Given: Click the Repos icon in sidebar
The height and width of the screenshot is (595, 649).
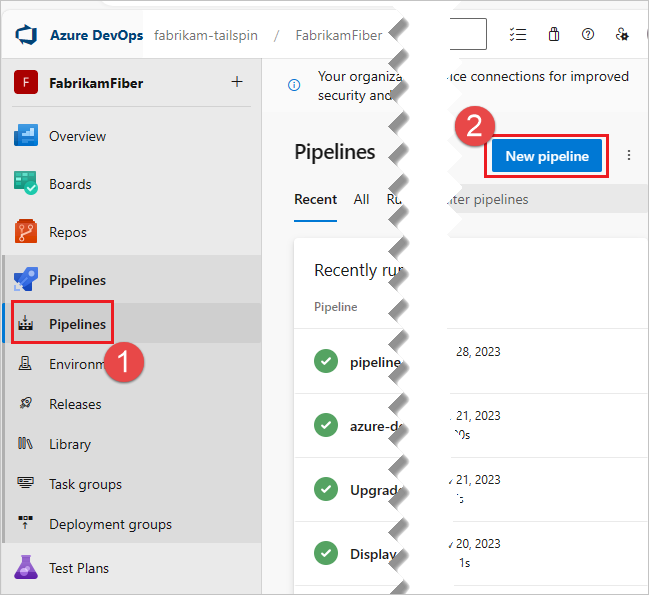Looking at the screenshot, I should click(x=26, y=232).
